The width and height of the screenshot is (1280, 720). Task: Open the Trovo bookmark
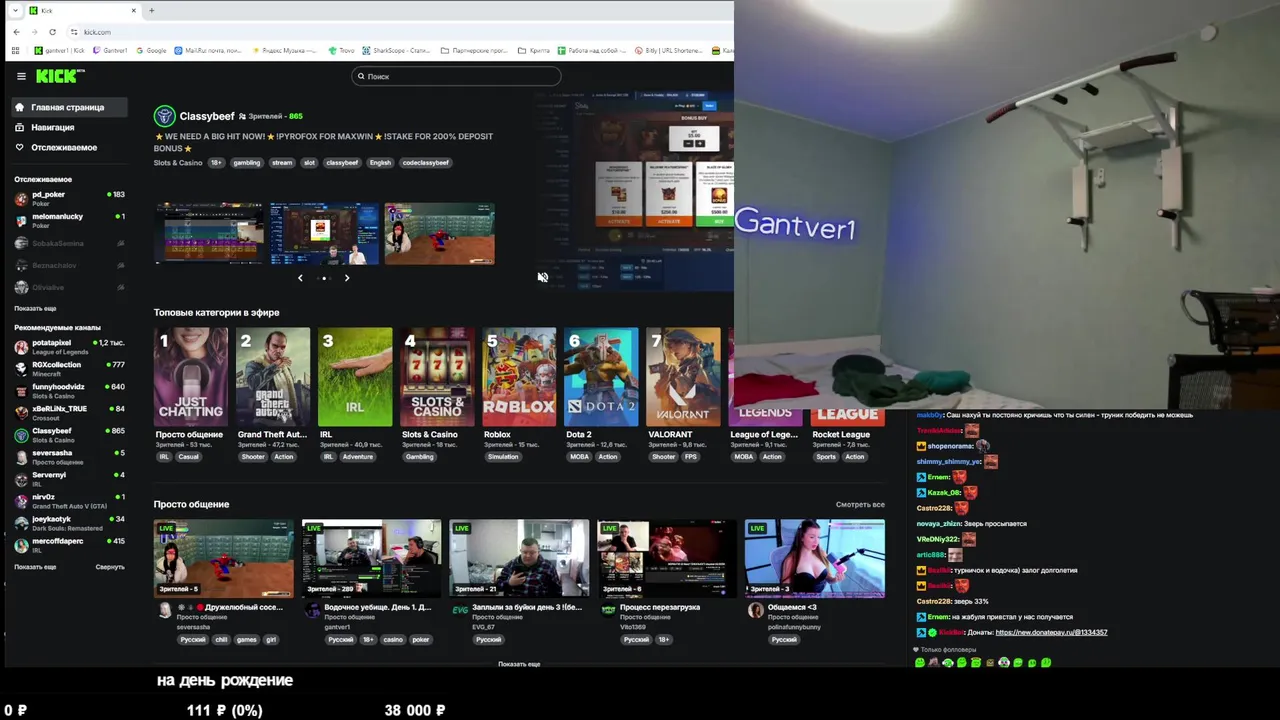point(342,50)
